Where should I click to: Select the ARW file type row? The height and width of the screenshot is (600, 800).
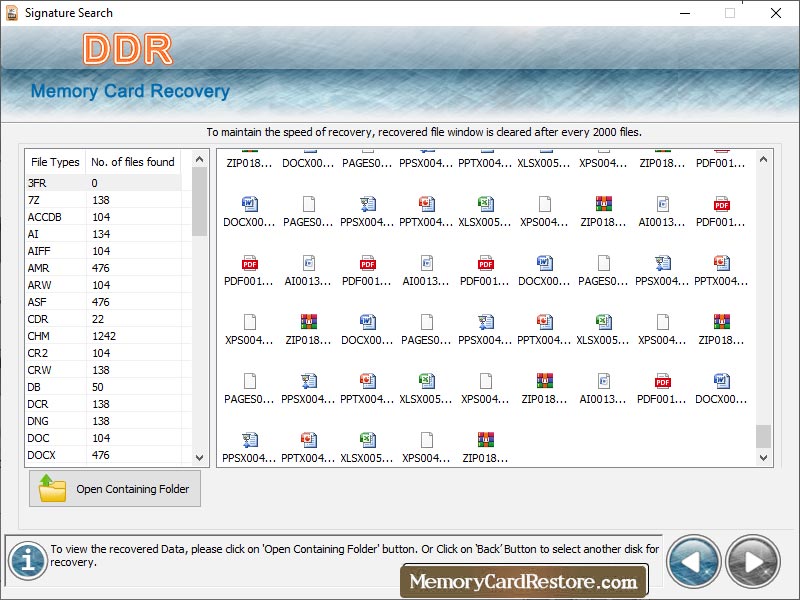(x=104, y=285)
